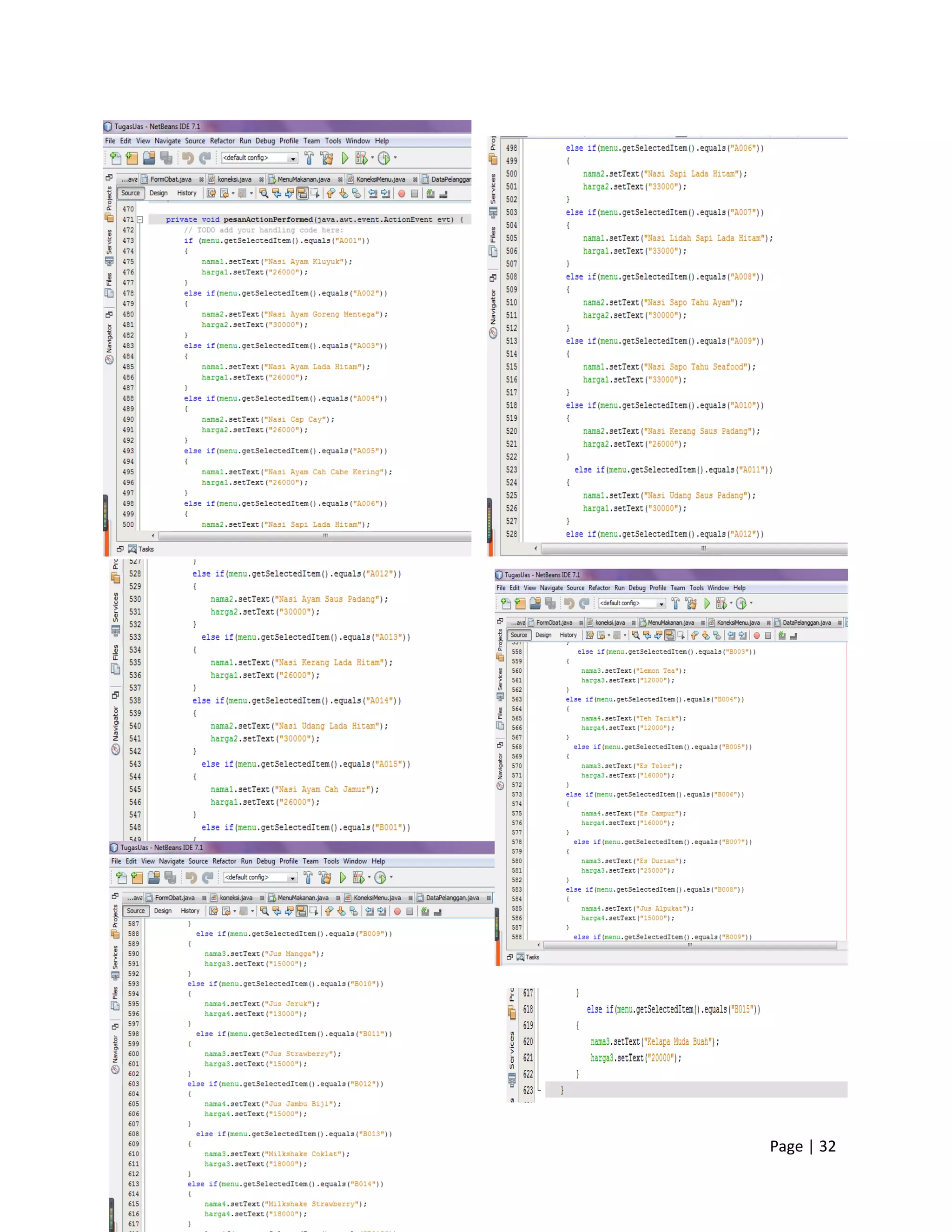Screen dimensions: 952x1232
Task: Collapse code fold at line 471
Action: [140, 220]
